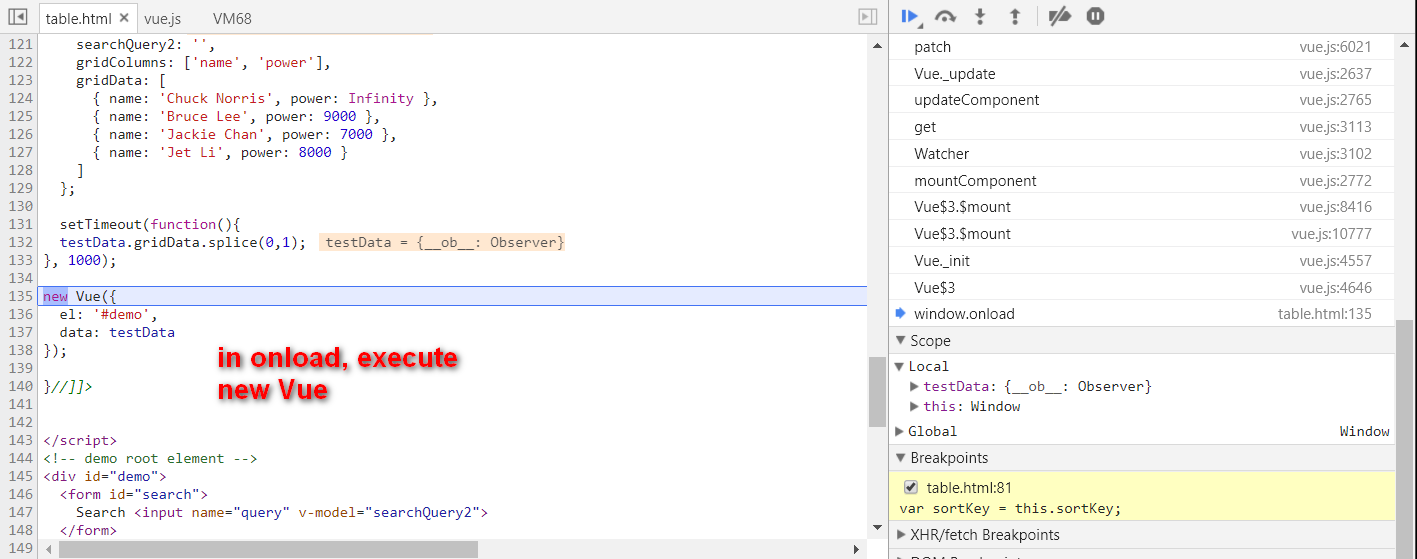
Task: Click the div id="demo" code line
Action: coord(105,476)
